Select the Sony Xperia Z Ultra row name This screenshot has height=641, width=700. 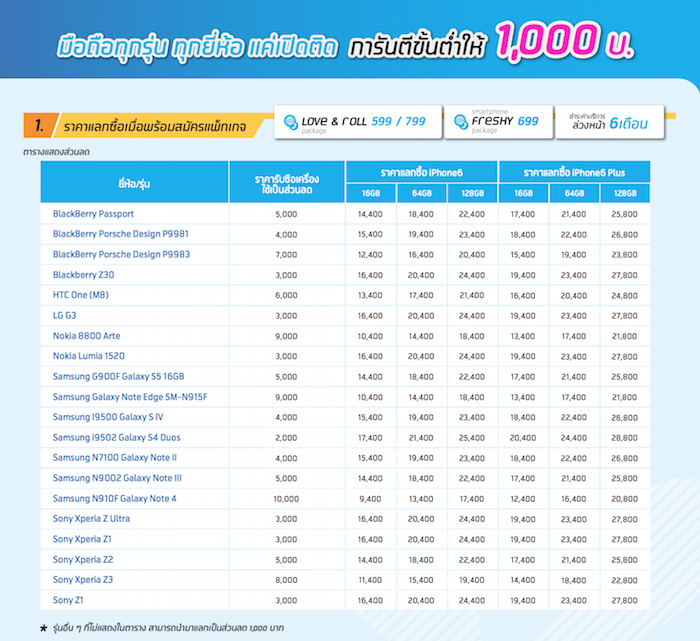pyautogui.click(x=92, y=519)
